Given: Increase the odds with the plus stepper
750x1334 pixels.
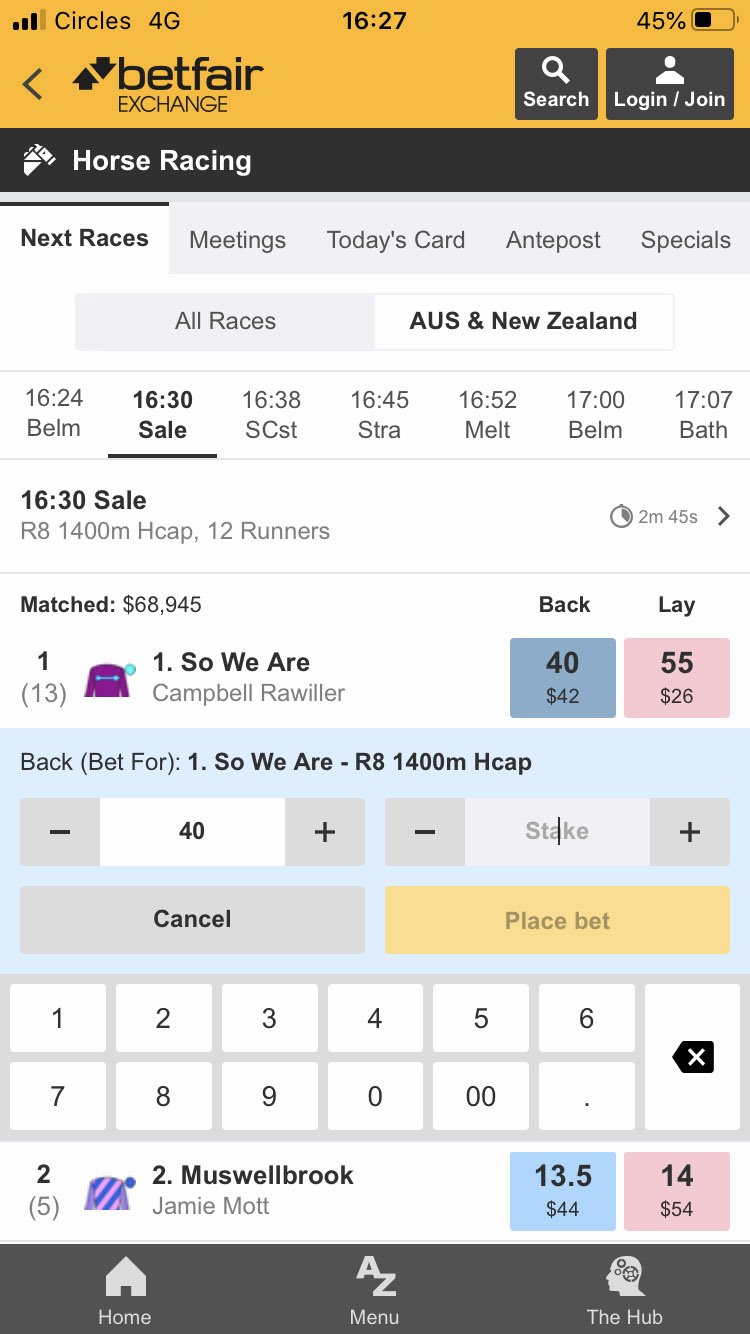Looking at the screenshot, I should [324, 831].
